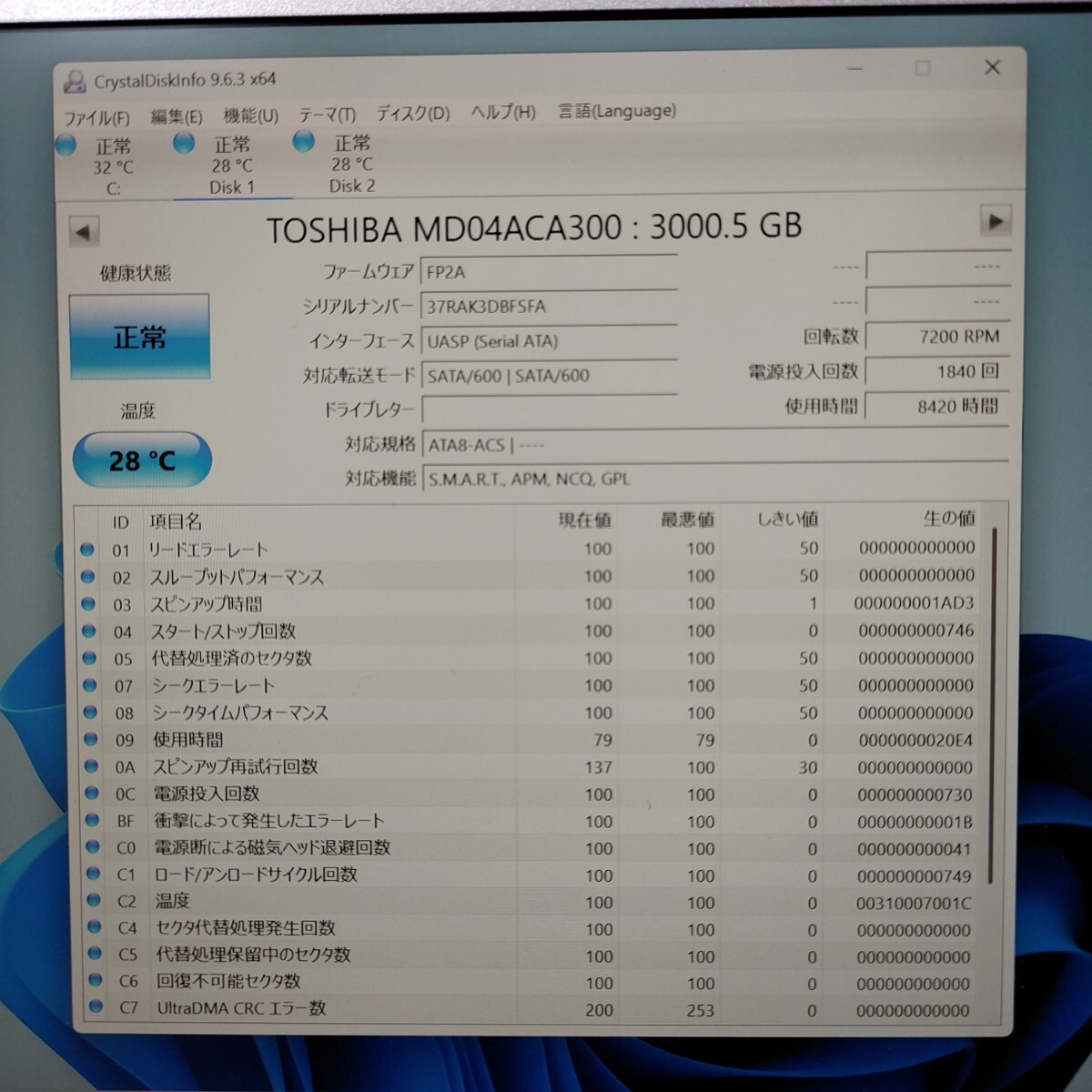
Task: Click the CrystalDiskInfo app icon in title bar
Action: click(x=74, y=82)
